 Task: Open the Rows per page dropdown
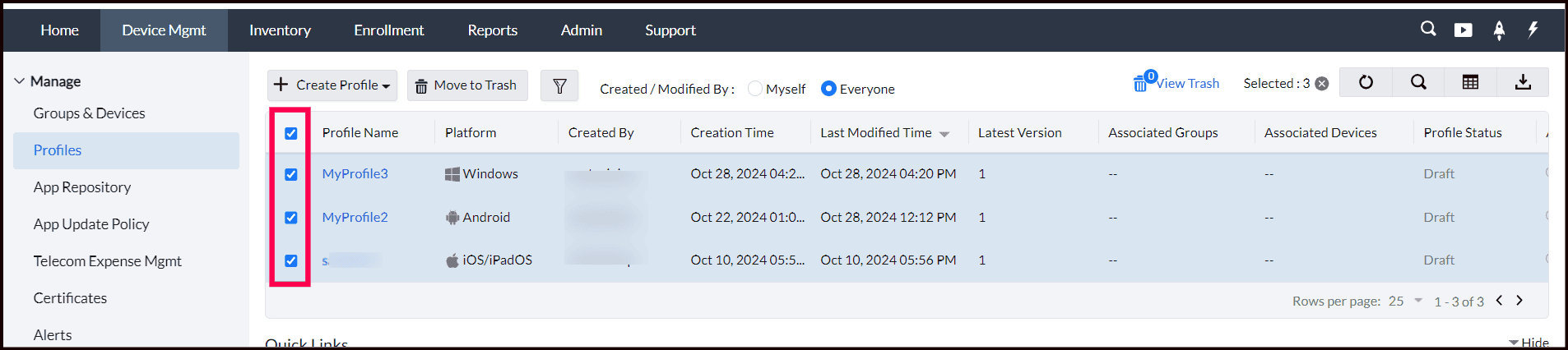click(x=1405, y=301)
